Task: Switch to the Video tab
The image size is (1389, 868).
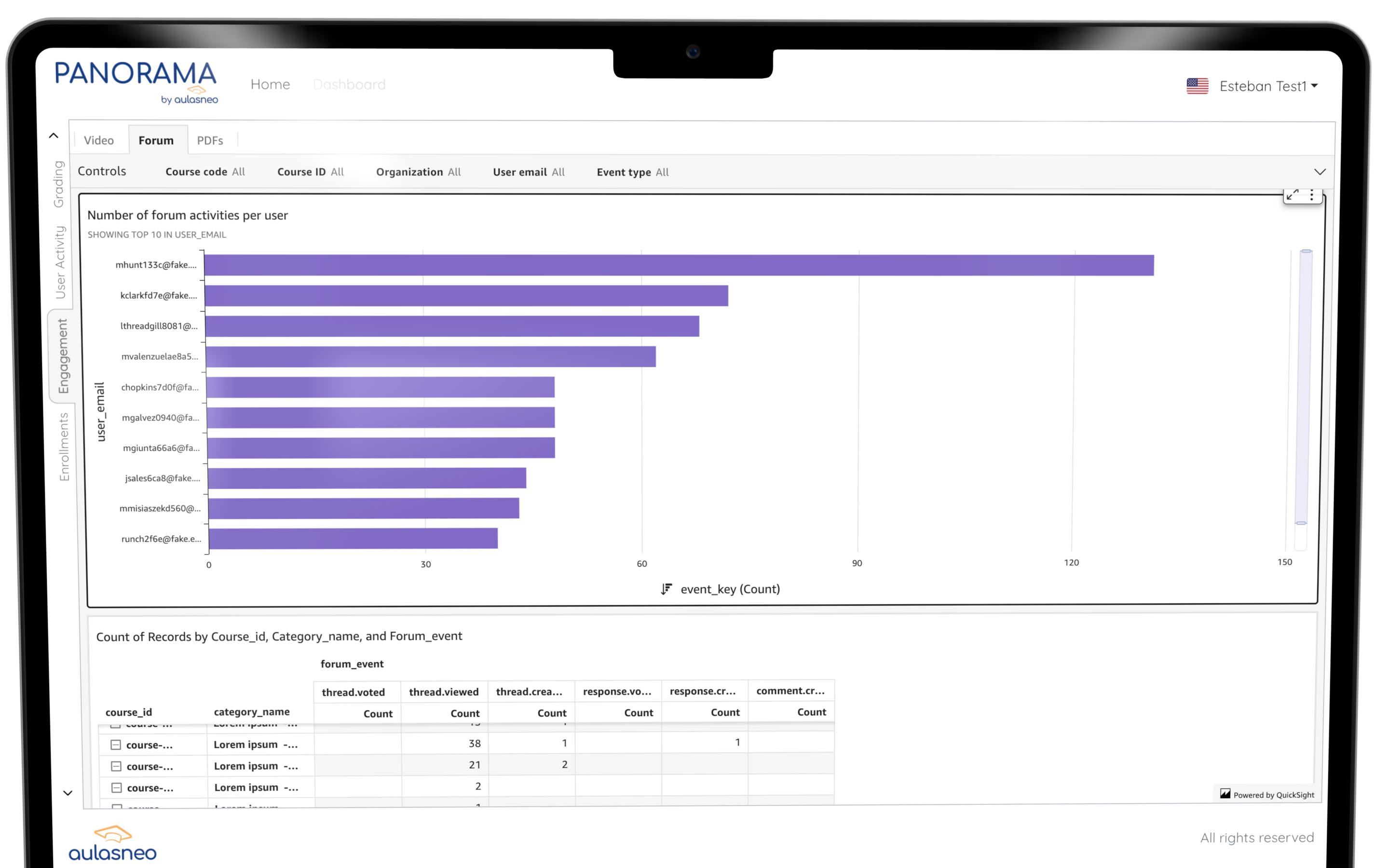Action: [x=99, y=140]
